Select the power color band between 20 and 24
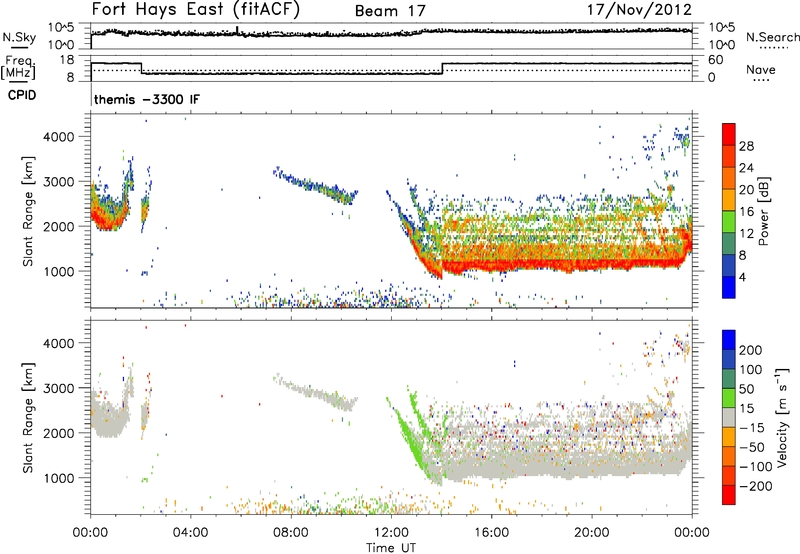800x554 pixels. coord(729,179)
